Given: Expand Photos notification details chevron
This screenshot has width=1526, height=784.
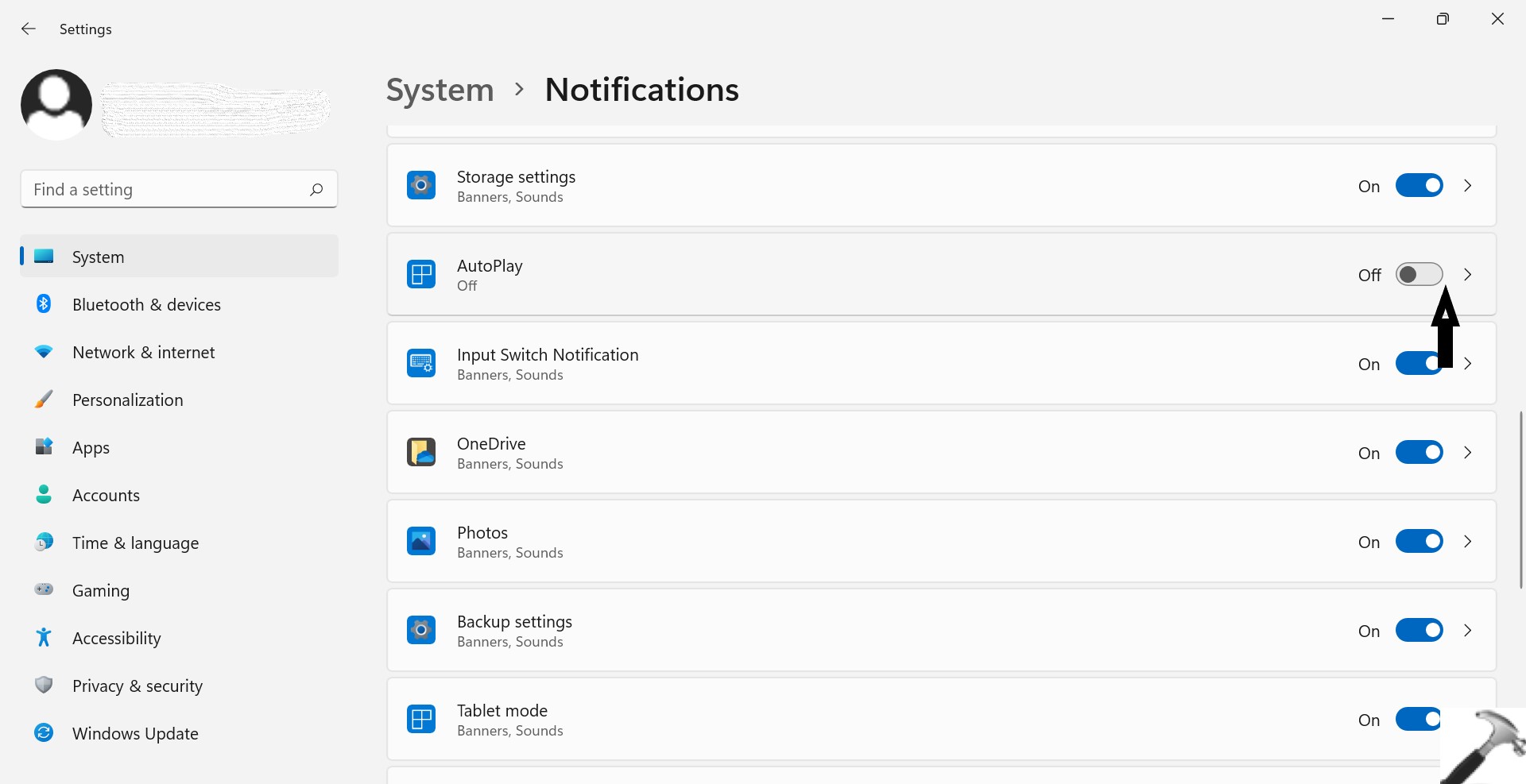Looking at the screenshot, I should pos(1468,542).
